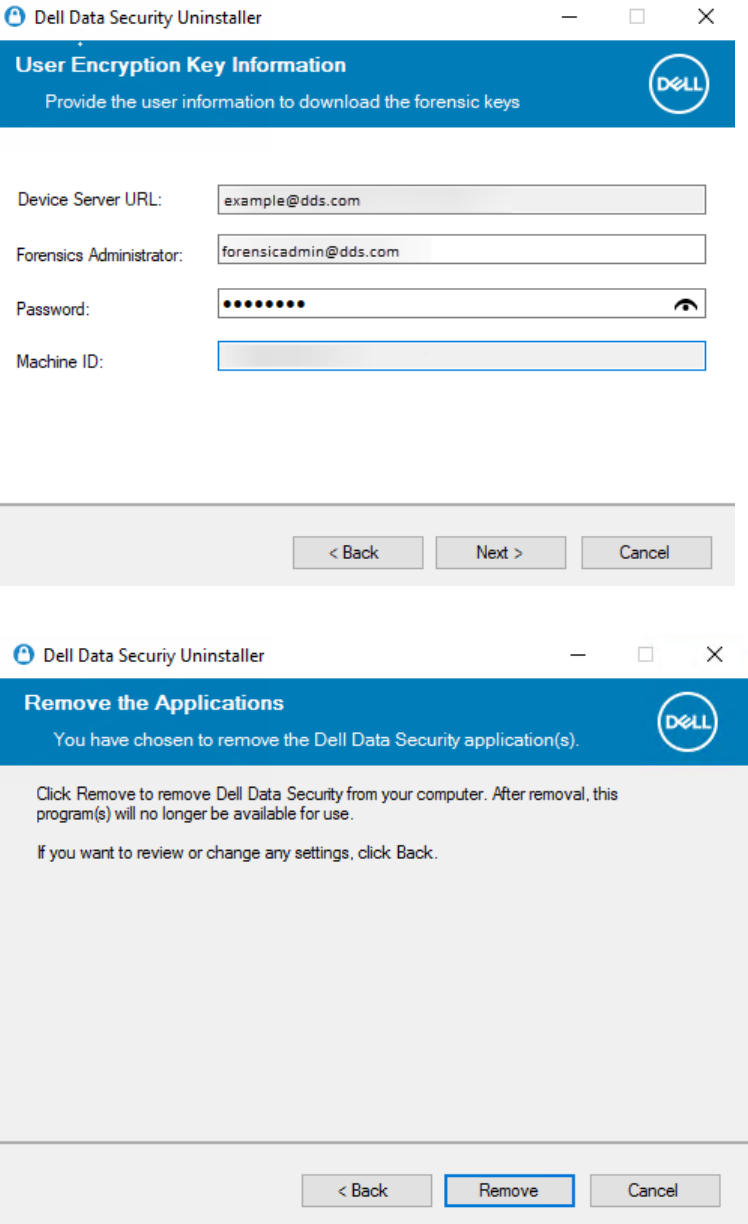Click Remove to uninstall Dell Data Security

pyautogui.click(x=509, y=1190)
